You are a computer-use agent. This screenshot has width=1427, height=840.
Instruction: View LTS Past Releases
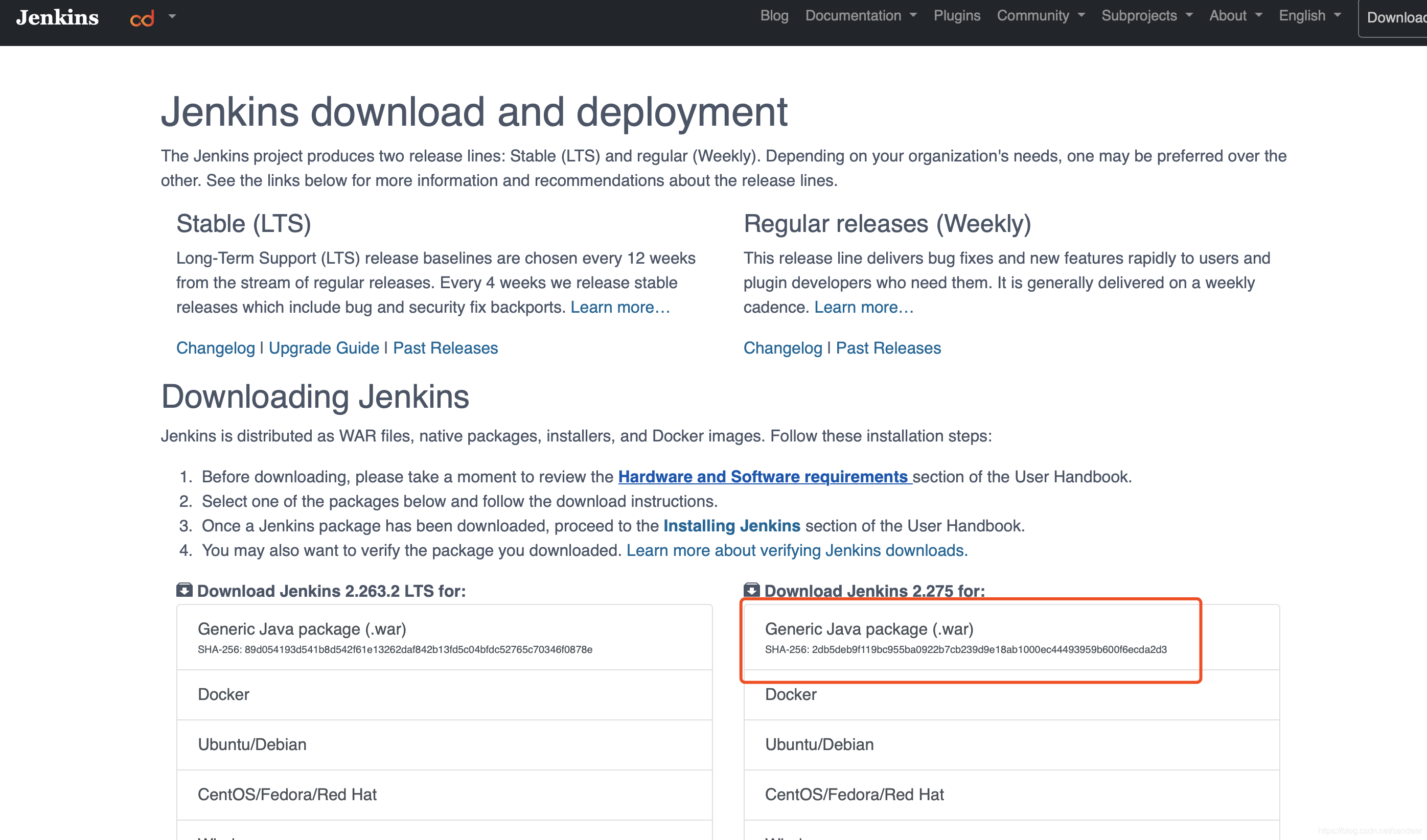click(446, 348)
